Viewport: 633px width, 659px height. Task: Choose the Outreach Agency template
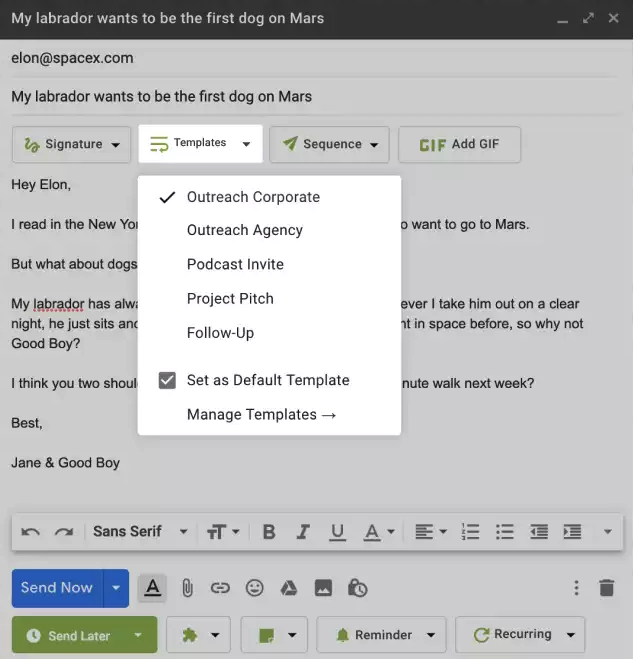[244, 230]
